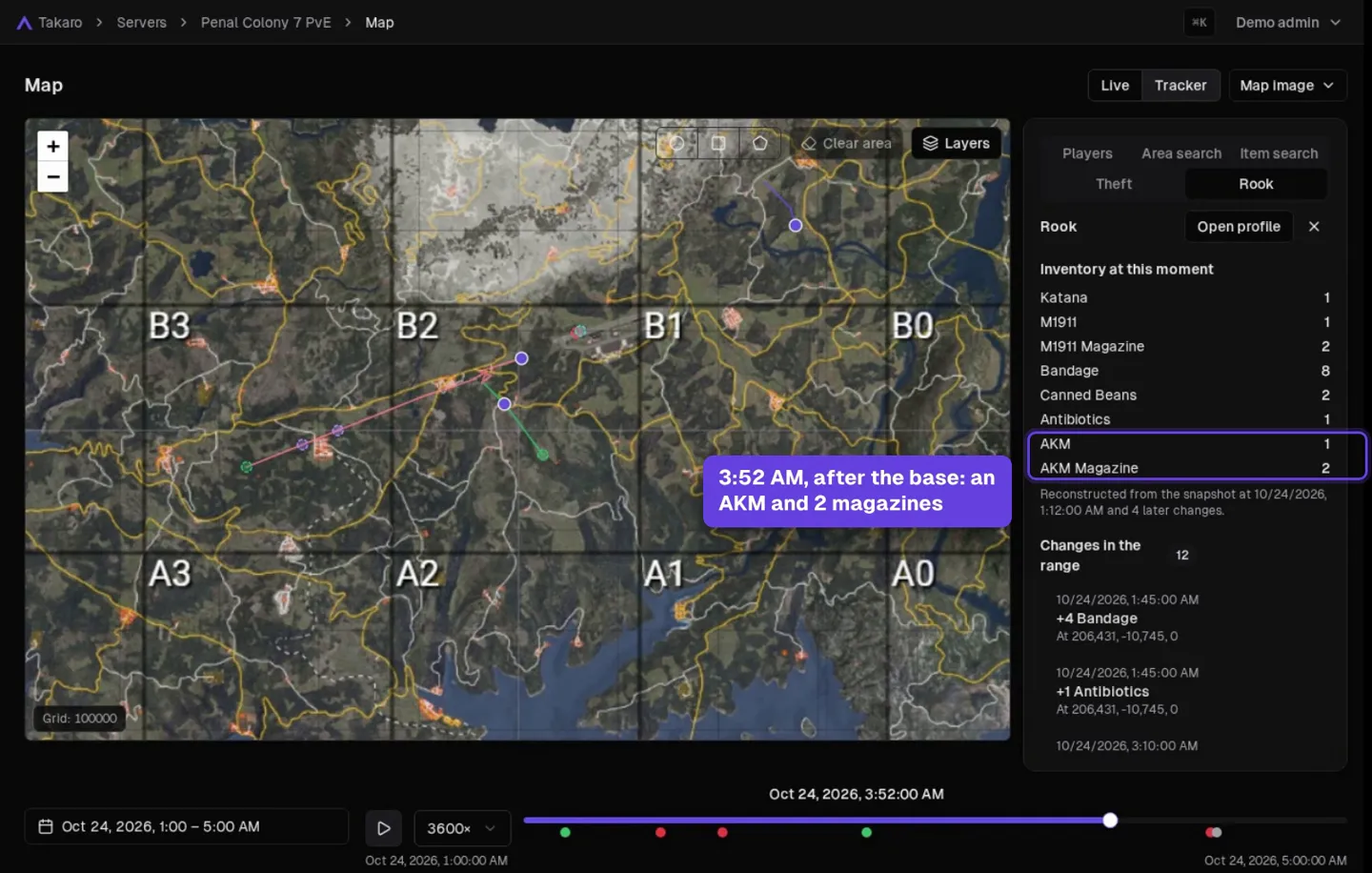The height and width of the screenshot is (873, 1372).
Task: Click the second red timeline event marker
Action: coord(722,833)
